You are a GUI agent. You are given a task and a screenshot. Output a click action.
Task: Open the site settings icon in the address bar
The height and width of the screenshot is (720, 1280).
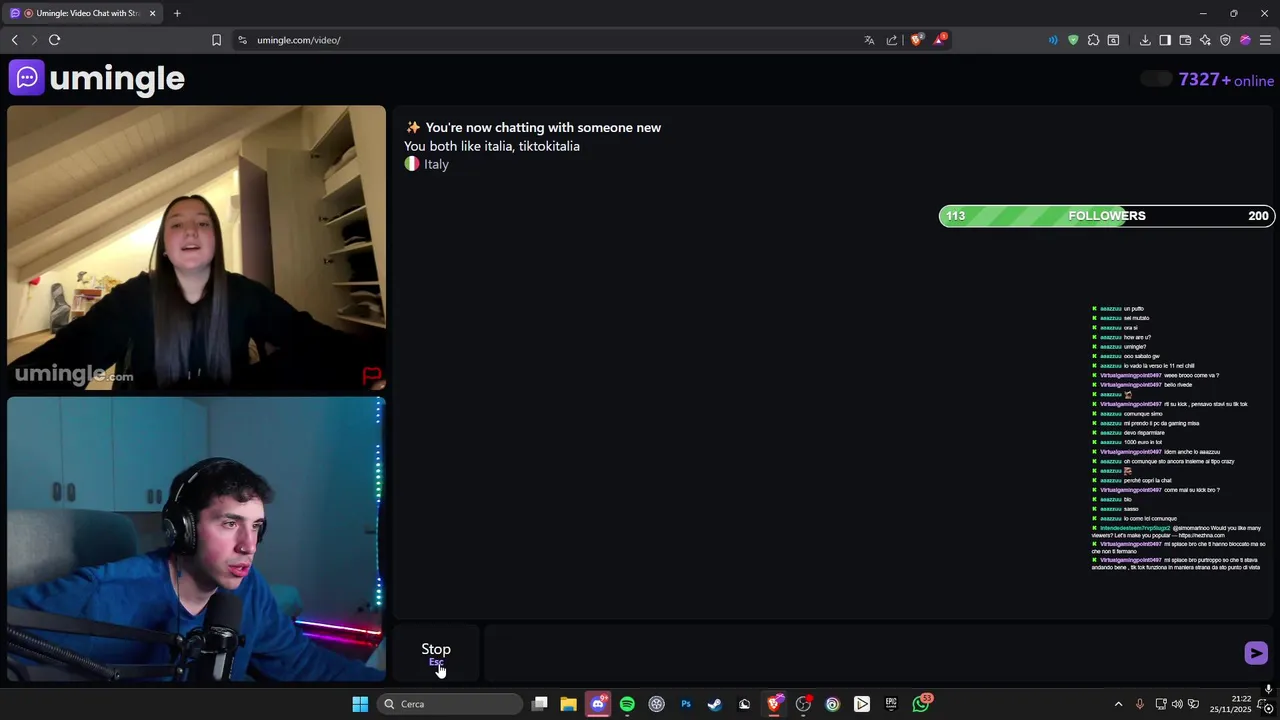click(x=242, y=40)
